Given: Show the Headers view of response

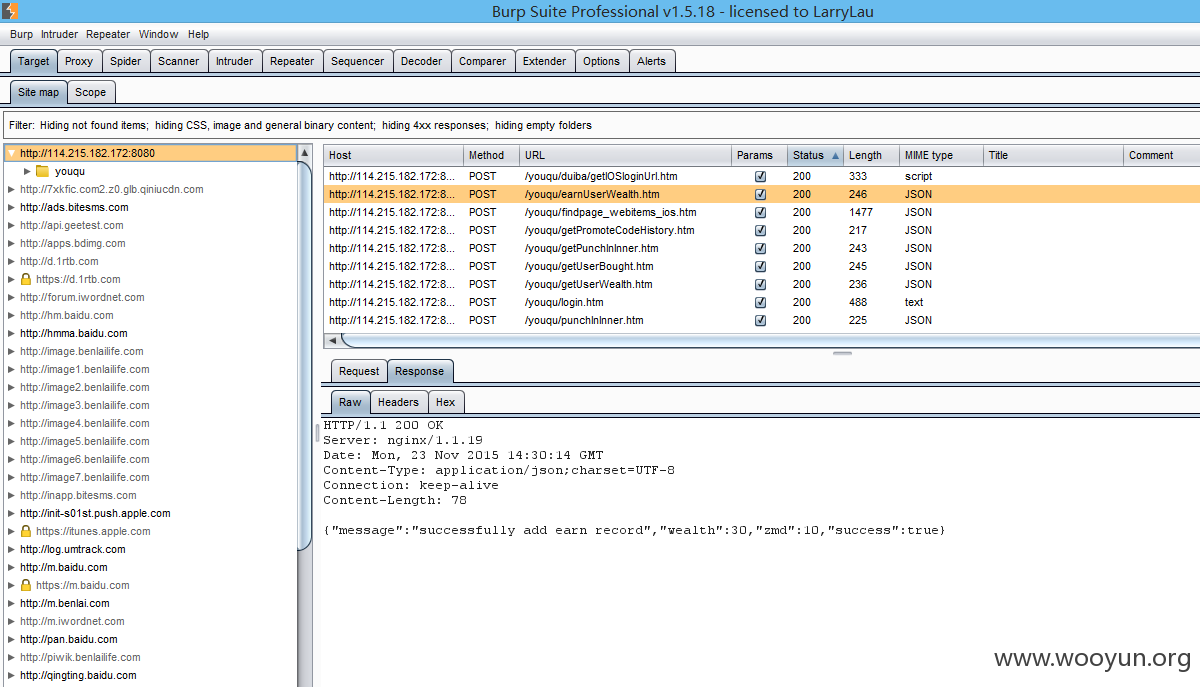Looking at the screenshot, I should (398, 402).
